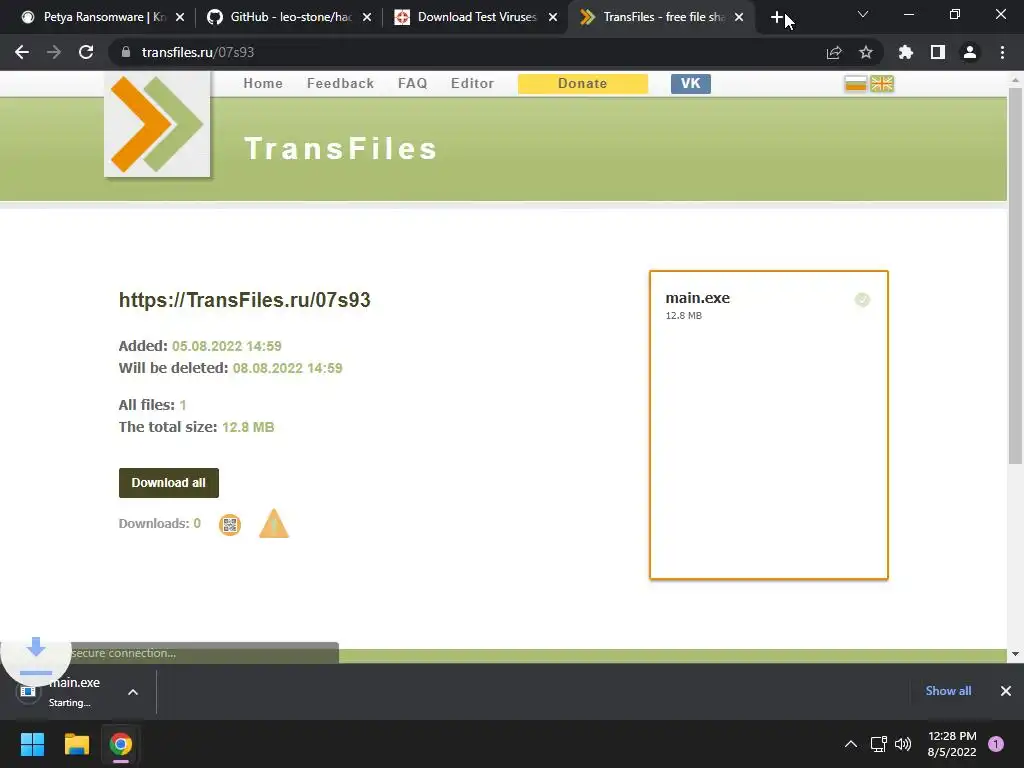Switch language with the UK flag
The image size is (1024, 768).
(882, 84)
